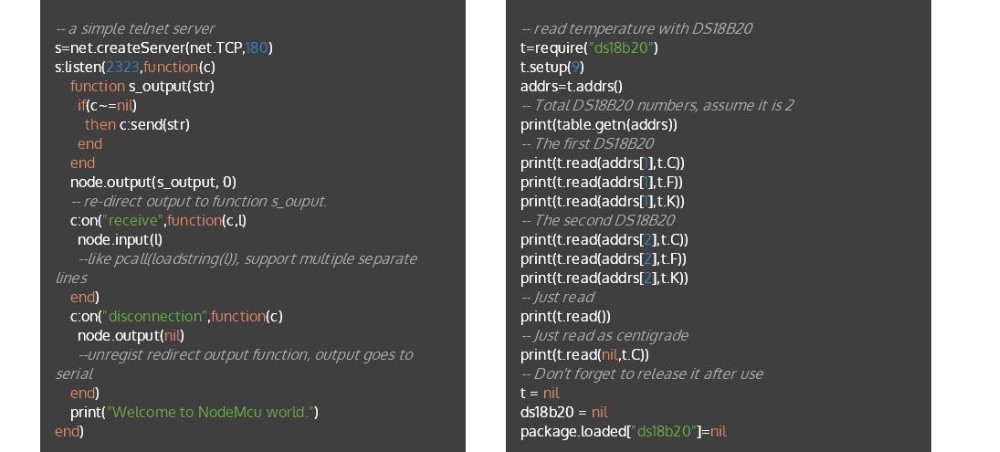Screen dimensions: 1000x452
Task: Click the node.output(s_output, 0) line
Action: (x=153, y=182)
